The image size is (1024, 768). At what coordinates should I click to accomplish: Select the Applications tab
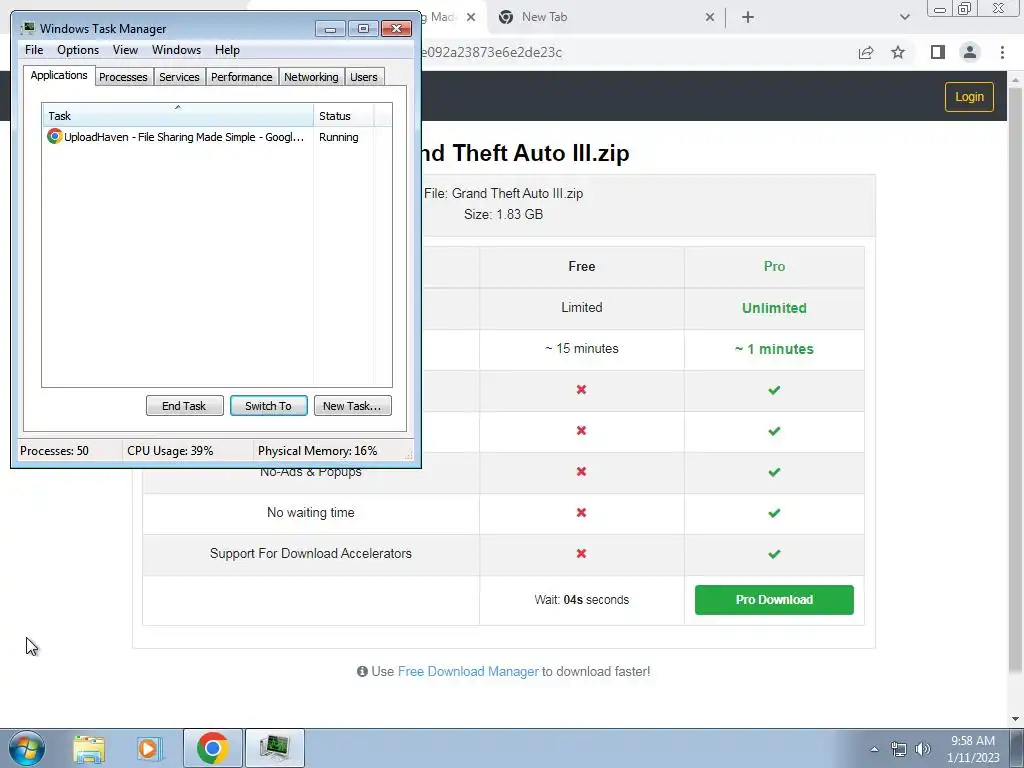[x=59, y=75]
